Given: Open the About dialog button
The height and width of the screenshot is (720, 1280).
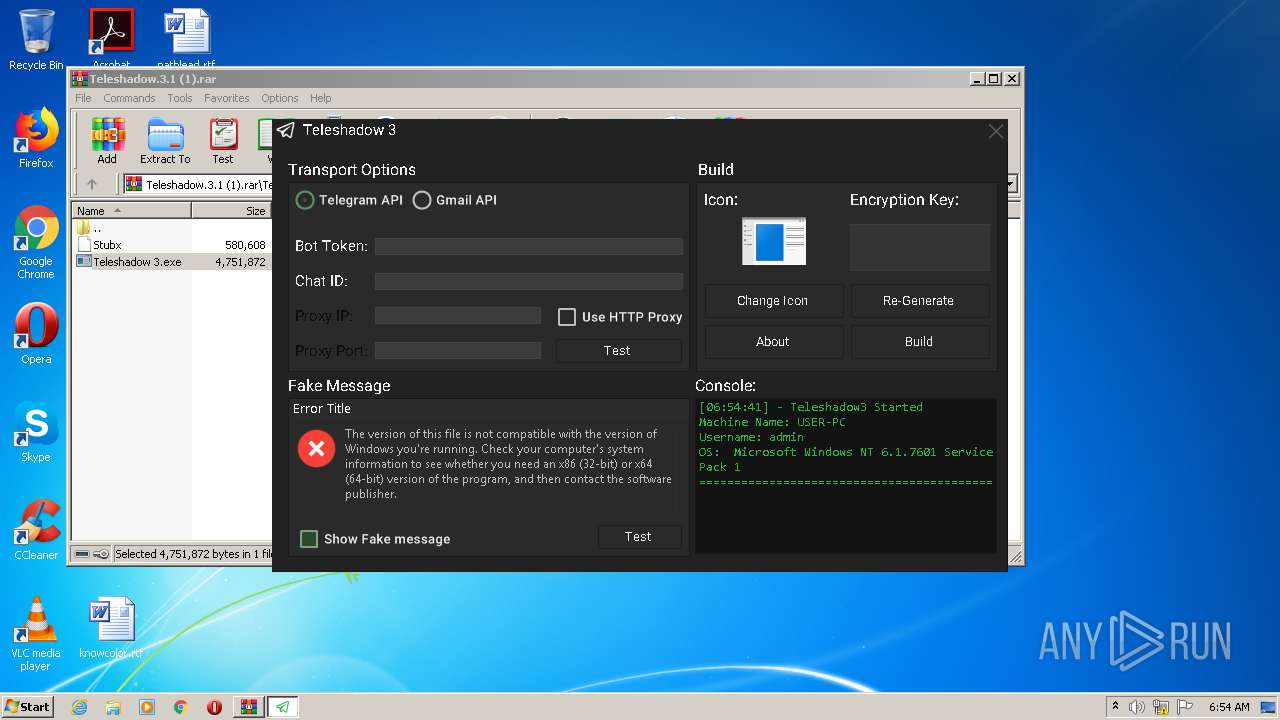Looking at the screenshot, I should 773,342.
